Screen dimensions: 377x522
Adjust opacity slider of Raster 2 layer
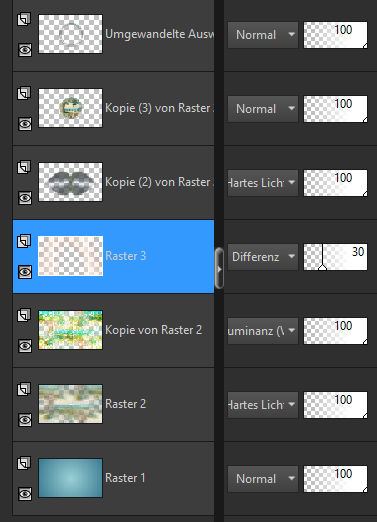click(x=335, y=405)
